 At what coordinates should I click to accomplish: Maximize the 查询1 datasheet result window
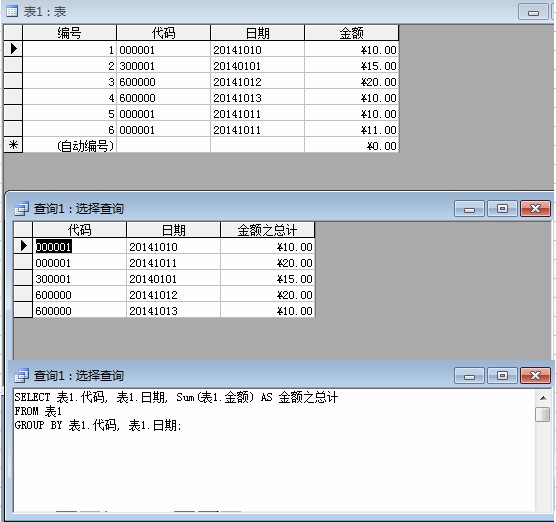[x=502, y=209]
